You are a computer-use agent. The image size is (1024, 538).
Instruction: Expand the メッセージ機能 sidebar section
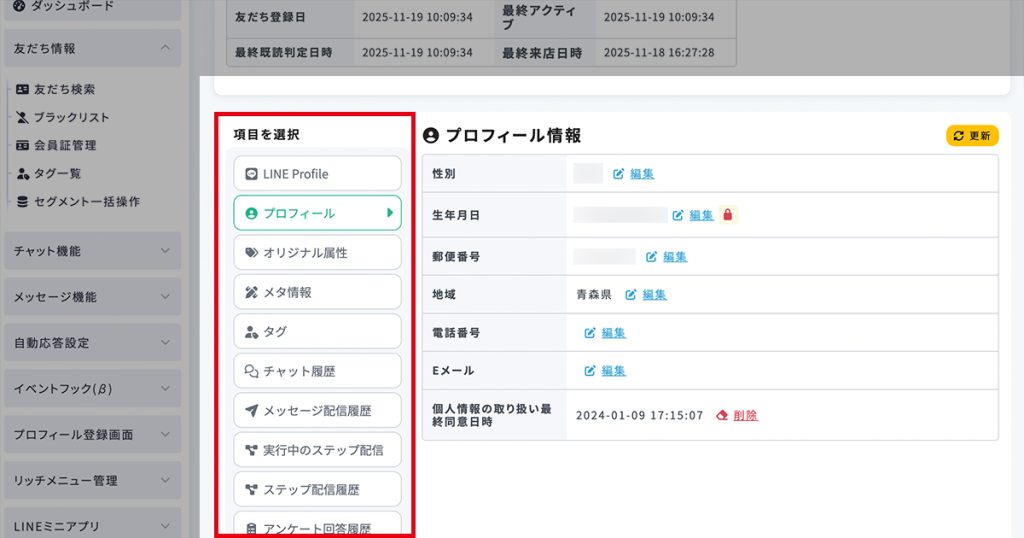coord(165,297)
